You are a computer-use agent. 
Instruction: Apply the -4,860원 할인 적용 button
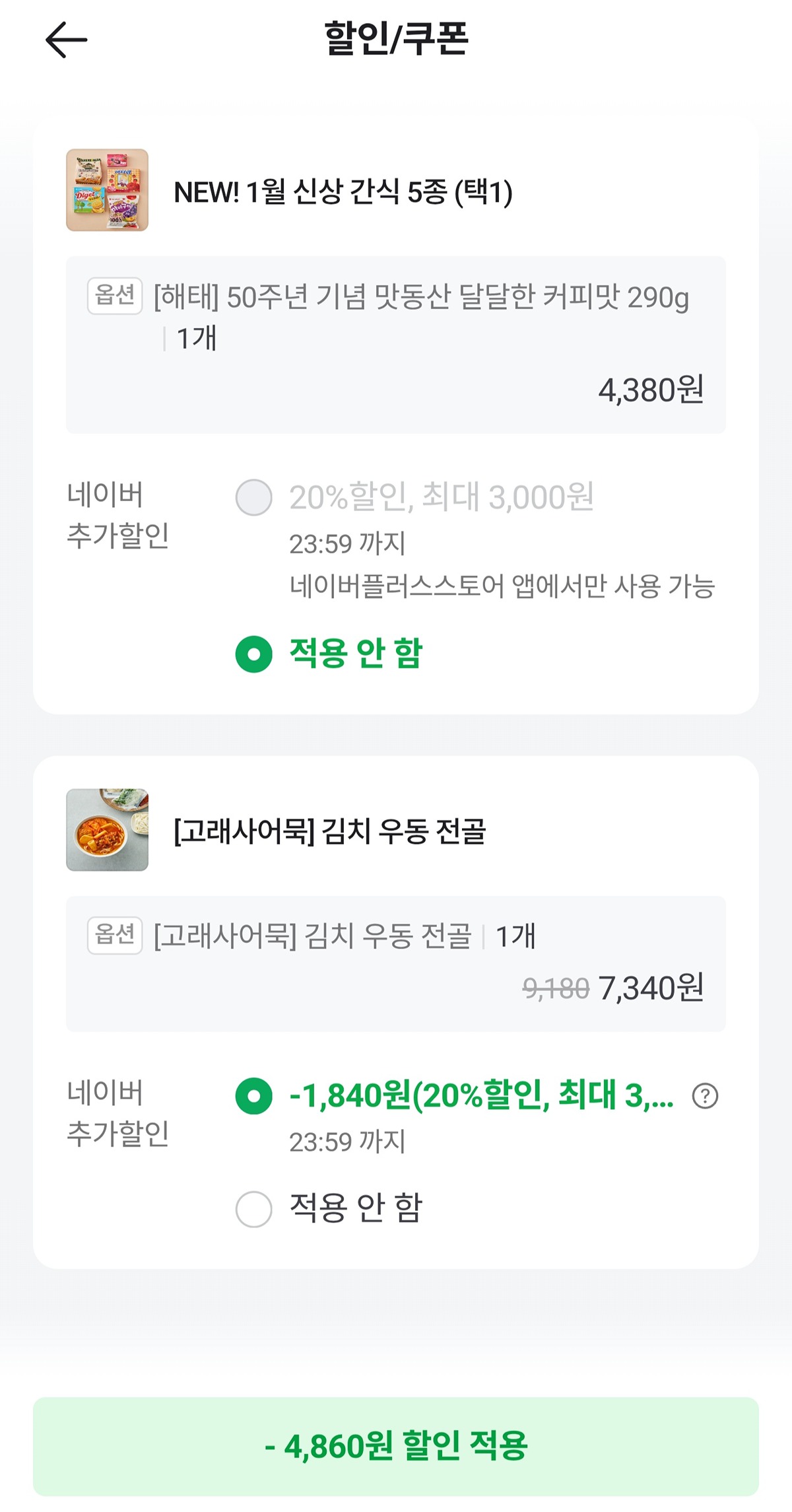396,1446
